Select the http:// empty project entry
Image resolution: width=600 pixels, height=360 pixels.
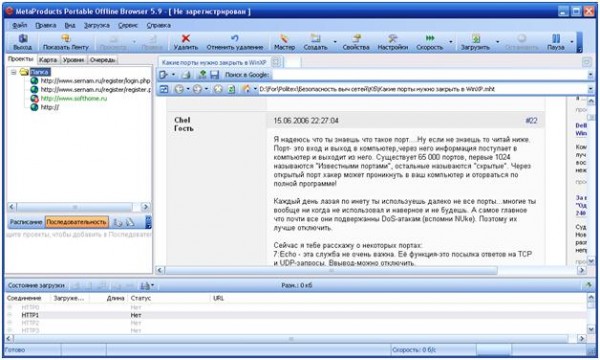pos(50,107)
